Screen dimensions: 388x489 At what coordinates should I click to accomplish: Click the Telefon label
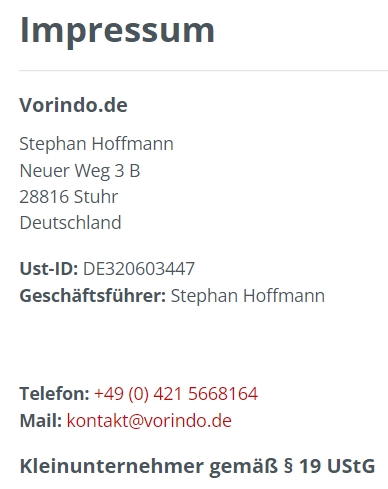click(55, 394)
